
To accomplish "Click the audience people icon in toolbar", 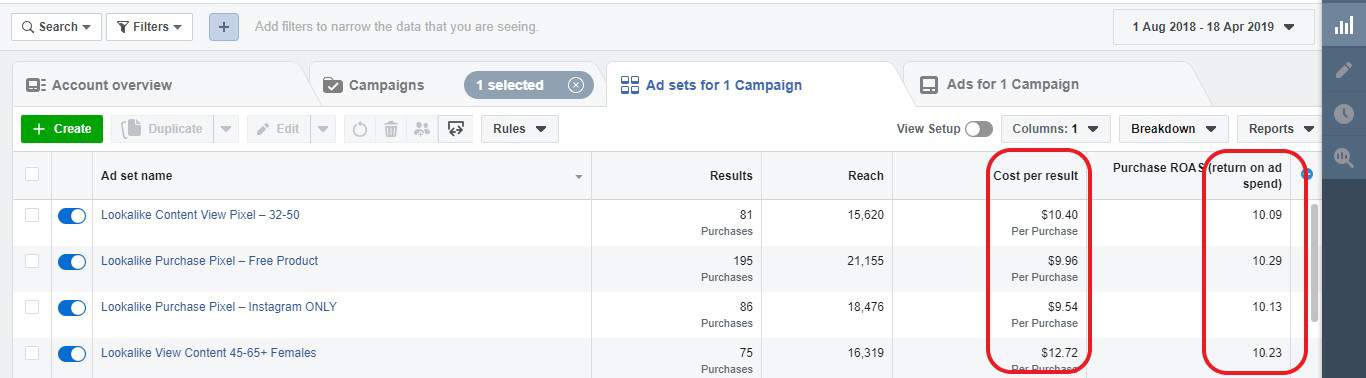I will [422, 129].
